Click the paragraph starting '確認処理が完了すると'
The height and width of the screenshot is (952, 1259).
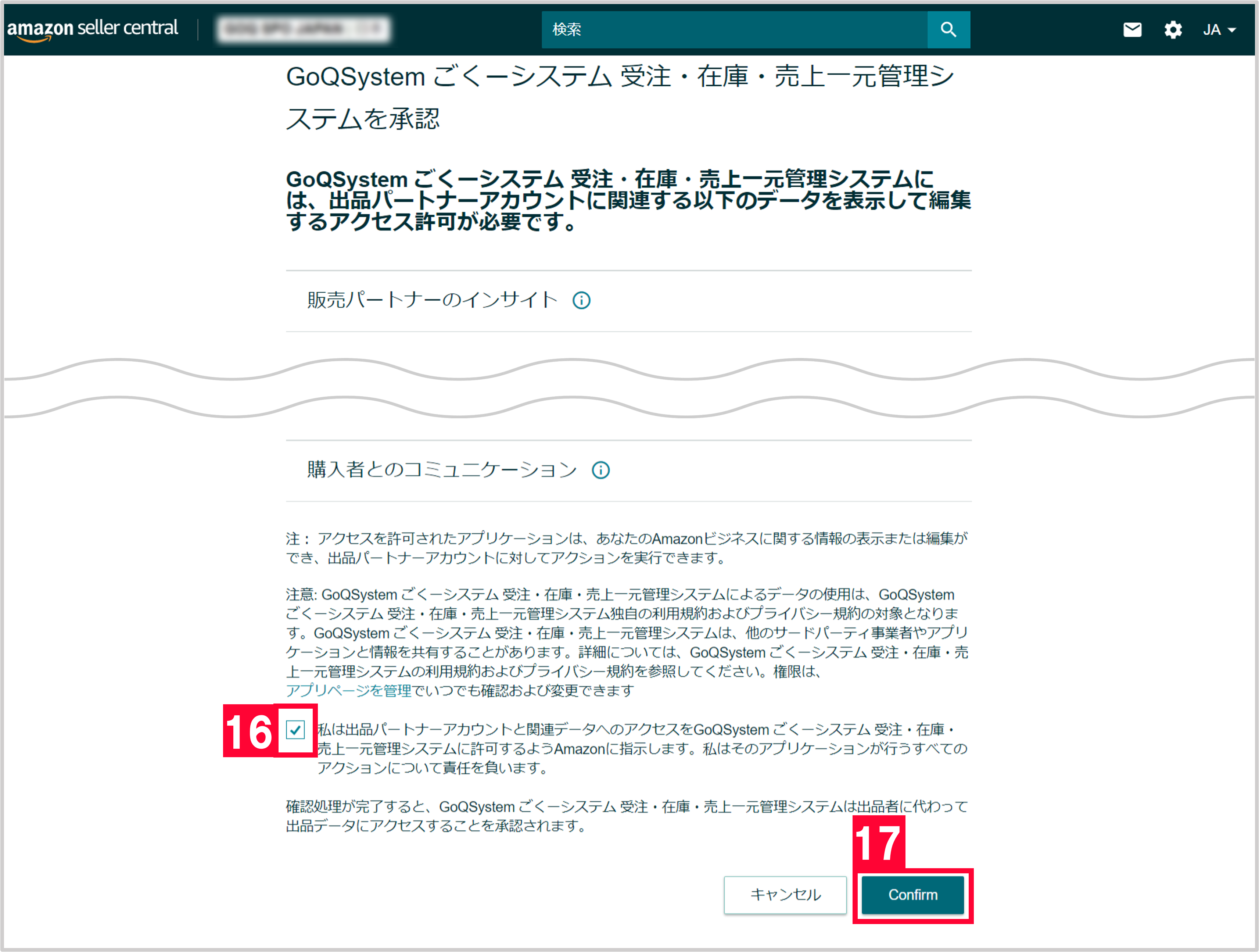(x=627, y=816)
